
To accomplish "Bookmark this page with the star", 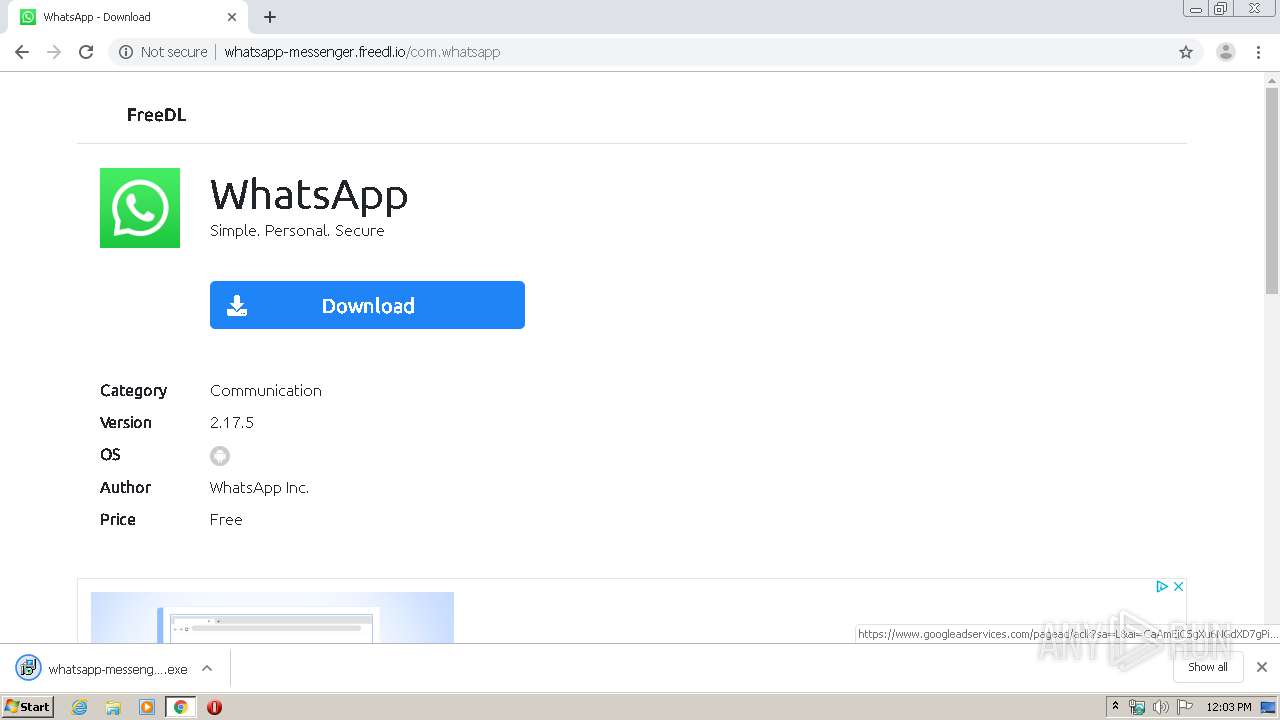I will click(1186, 52).
